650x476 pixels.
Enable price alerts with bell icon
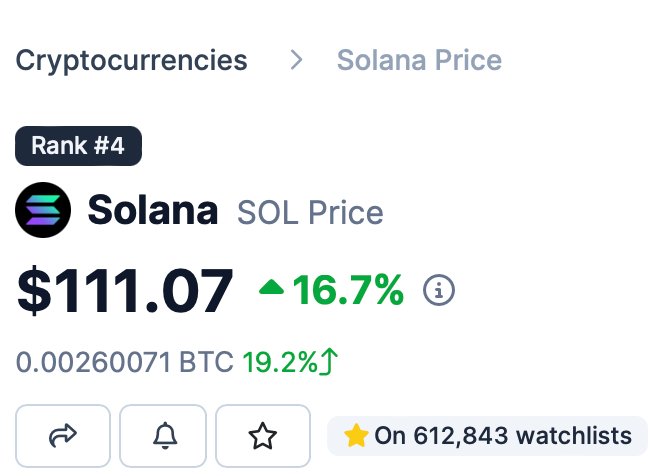click(x=163, y=435)
